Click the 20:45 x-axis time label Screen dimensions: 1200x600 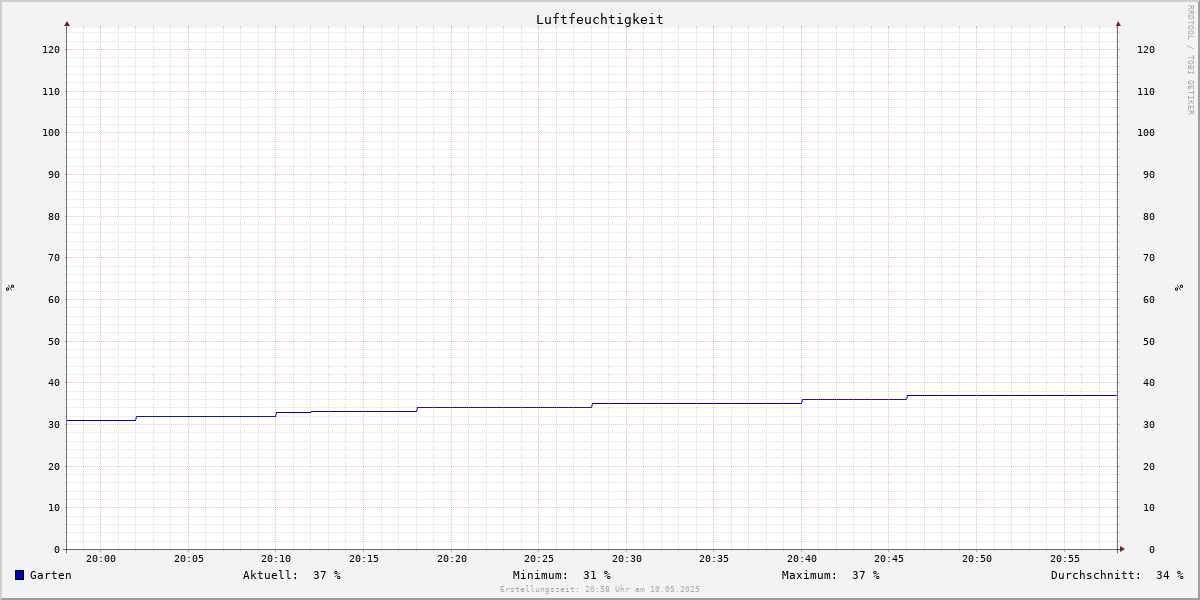890,559
